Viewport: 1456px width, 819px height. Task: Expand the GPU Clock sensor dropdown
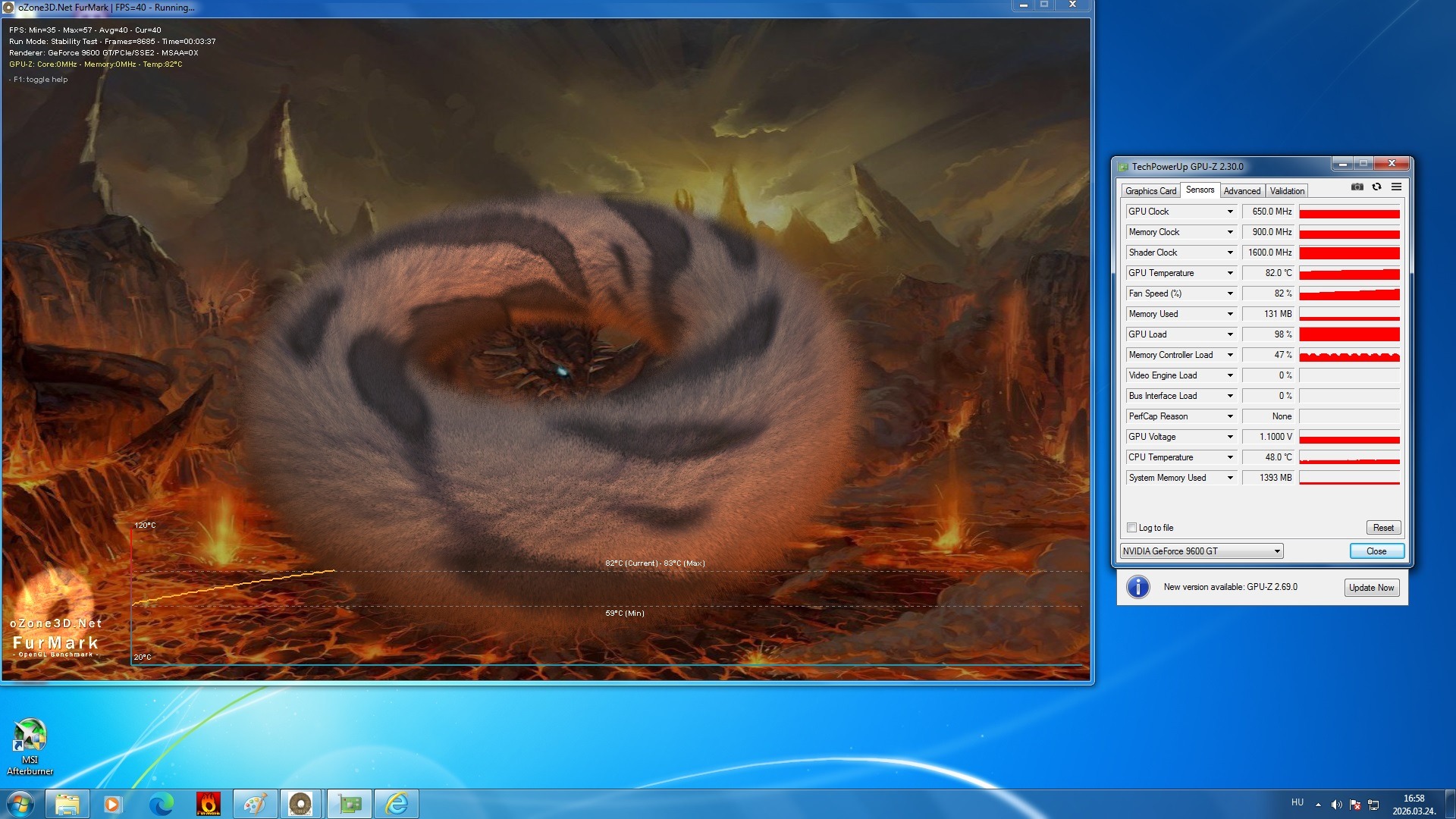(1230, 212)
